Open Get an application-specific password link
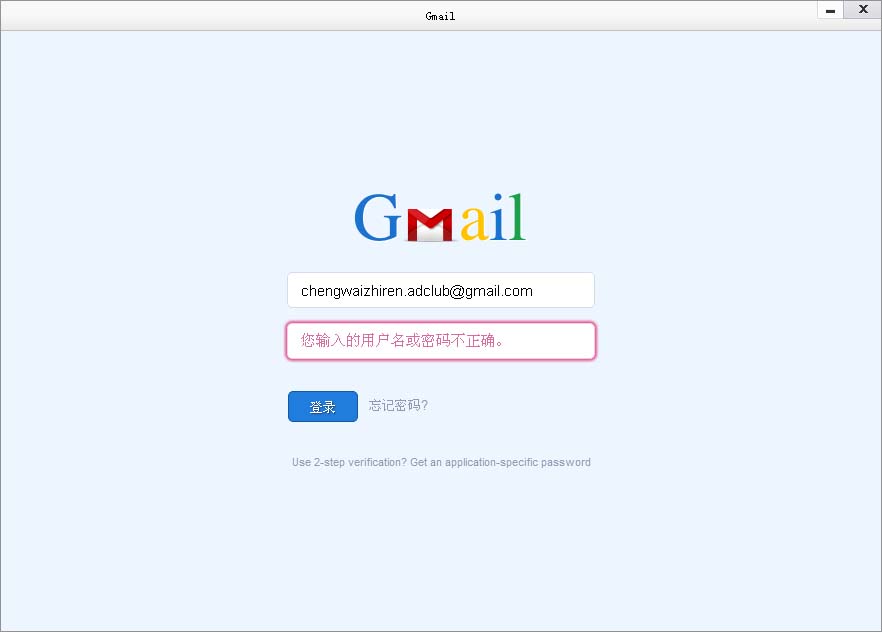Image resolution: width=882 pixels, height=632 pixels. [x=500, y=462]
